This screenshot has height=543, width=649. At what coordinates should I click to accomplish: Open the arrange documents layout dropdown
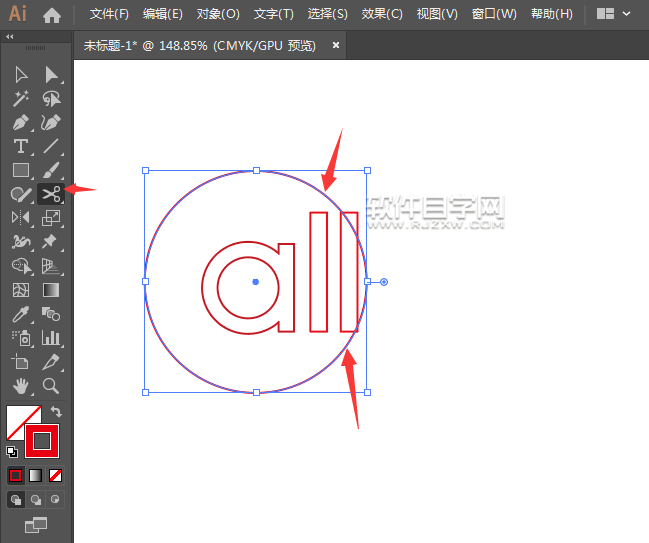click(x=613, y=14)
